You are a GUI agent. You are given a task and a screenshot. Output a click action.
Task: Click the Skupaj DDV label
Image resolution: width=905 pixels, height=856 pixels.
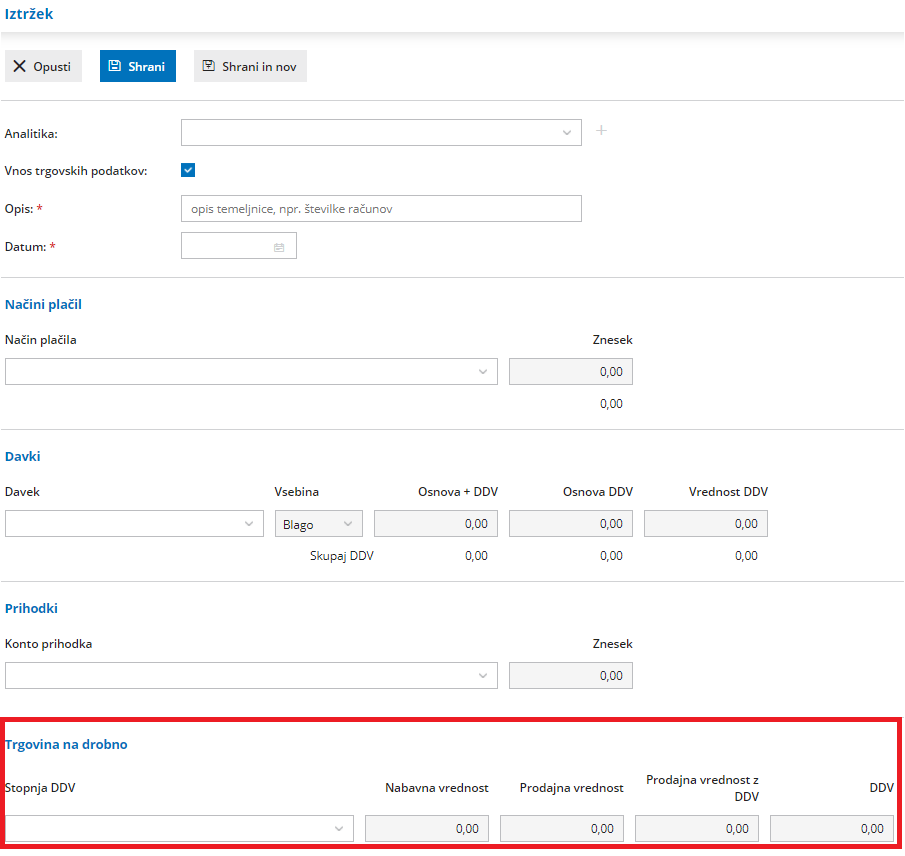coord(342,556)
